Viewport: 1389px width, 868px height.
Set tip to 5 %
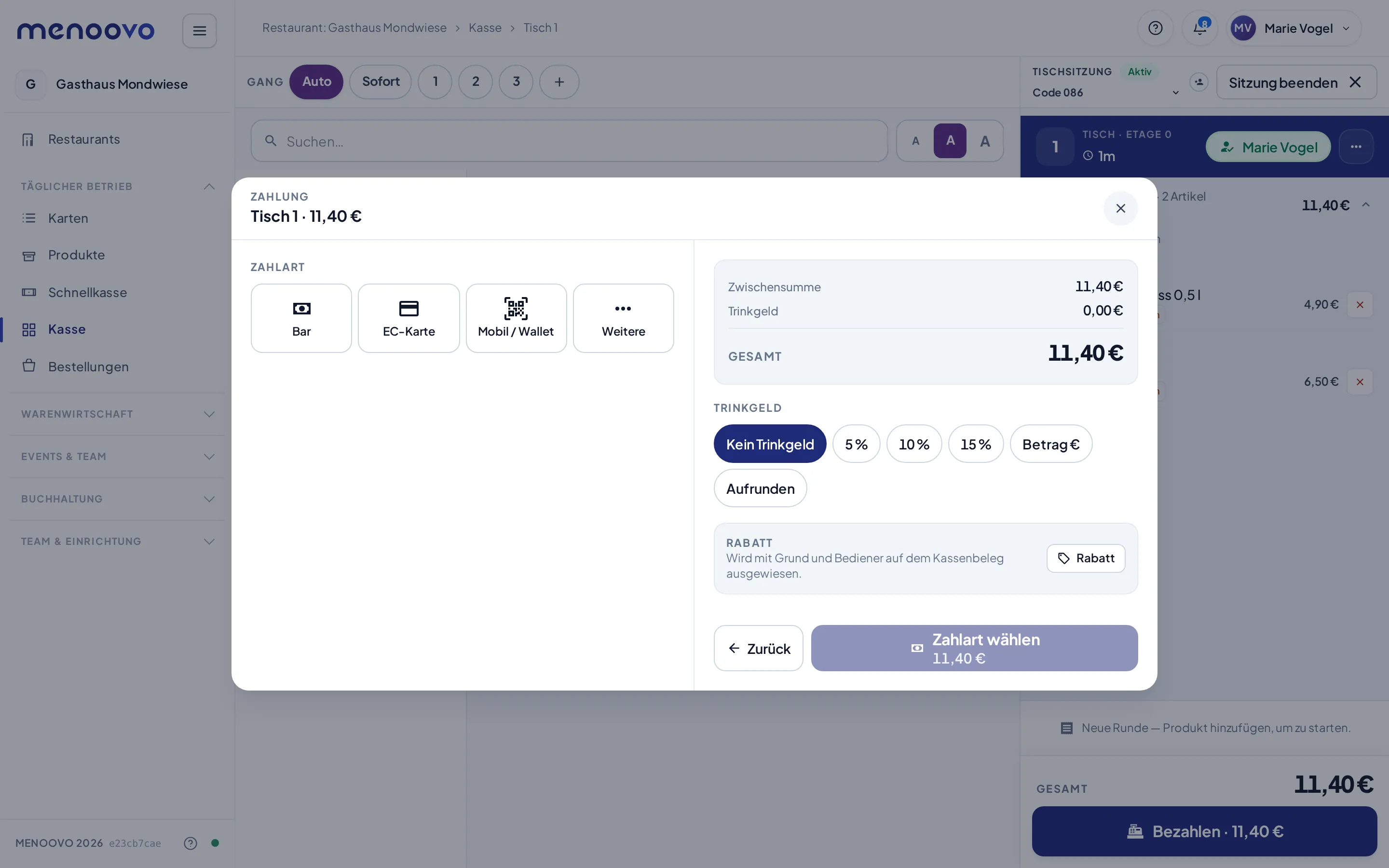(x=856, y=444)
